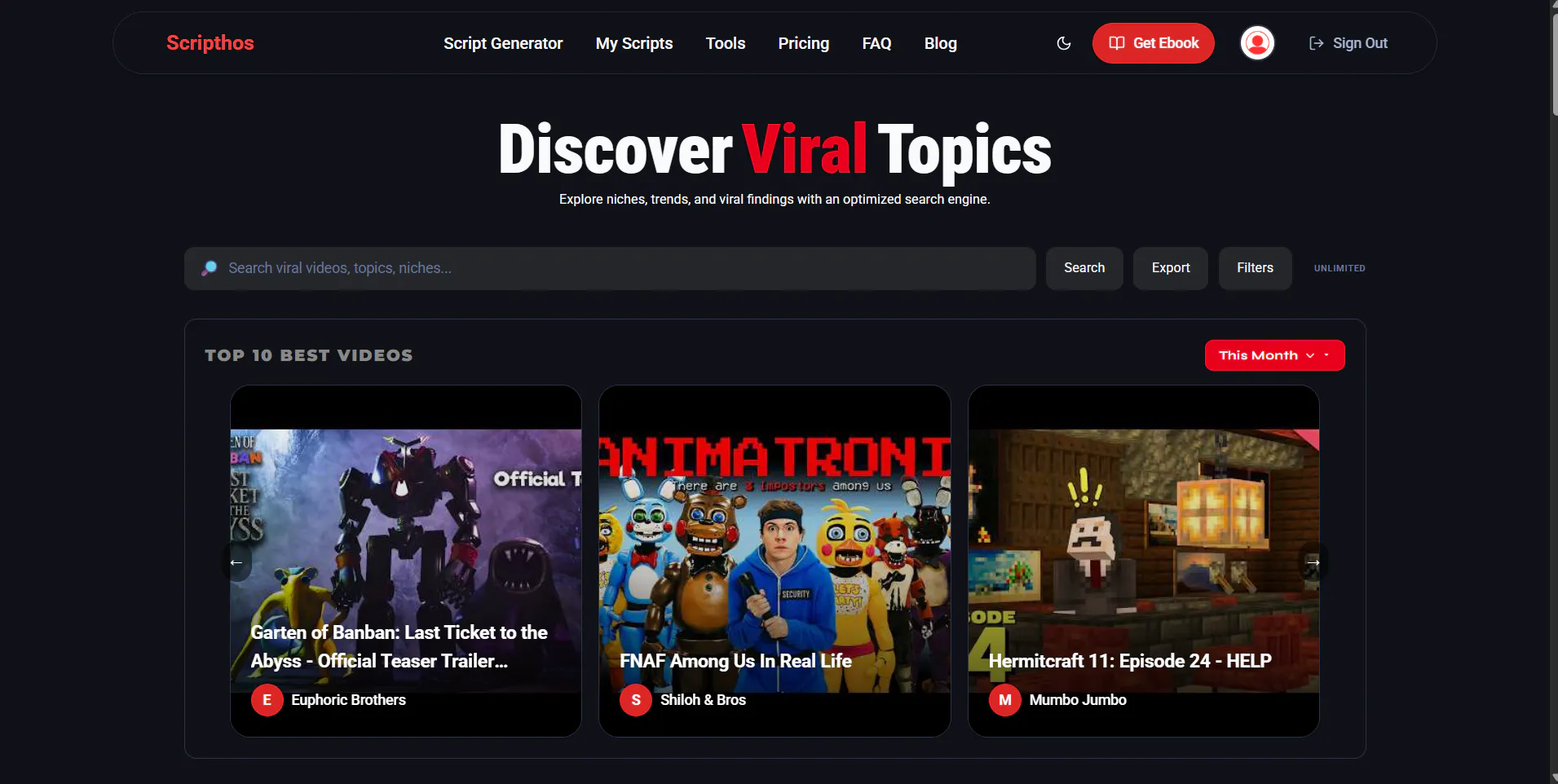Toggle dark mode with the moon icon
The height and width of the screenshot is (784, 1558).
[1064, 43]
